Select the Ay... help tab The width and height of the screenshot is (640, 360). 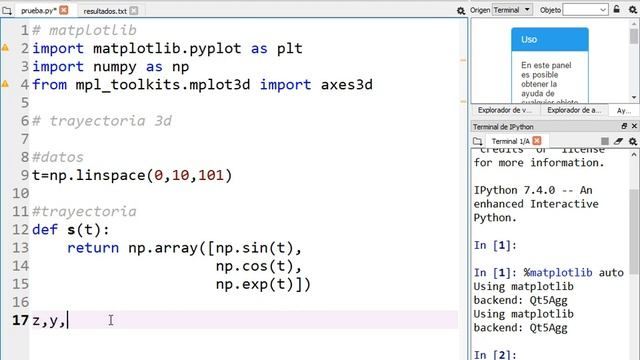pos(623,111)
